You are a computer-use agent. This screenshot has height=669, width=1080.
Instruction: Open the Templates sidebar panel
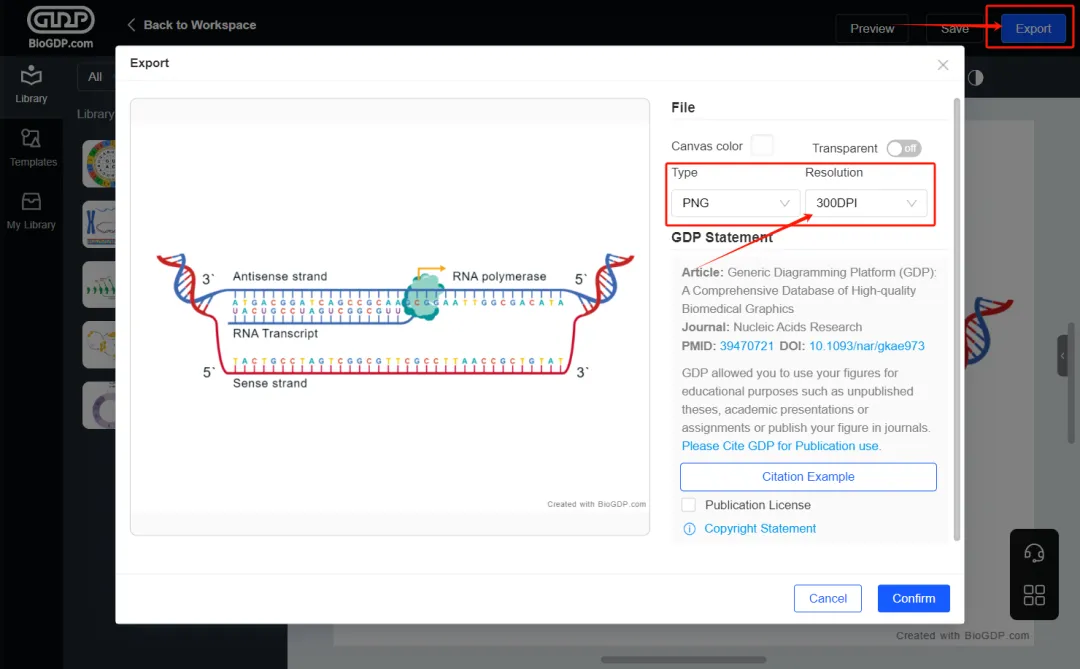(x=32, y=147)
